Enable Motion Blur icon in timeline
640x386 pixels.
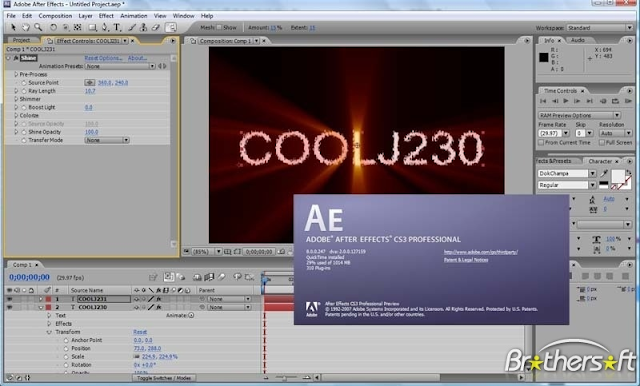pyautogui.click(x=221, y=277)
